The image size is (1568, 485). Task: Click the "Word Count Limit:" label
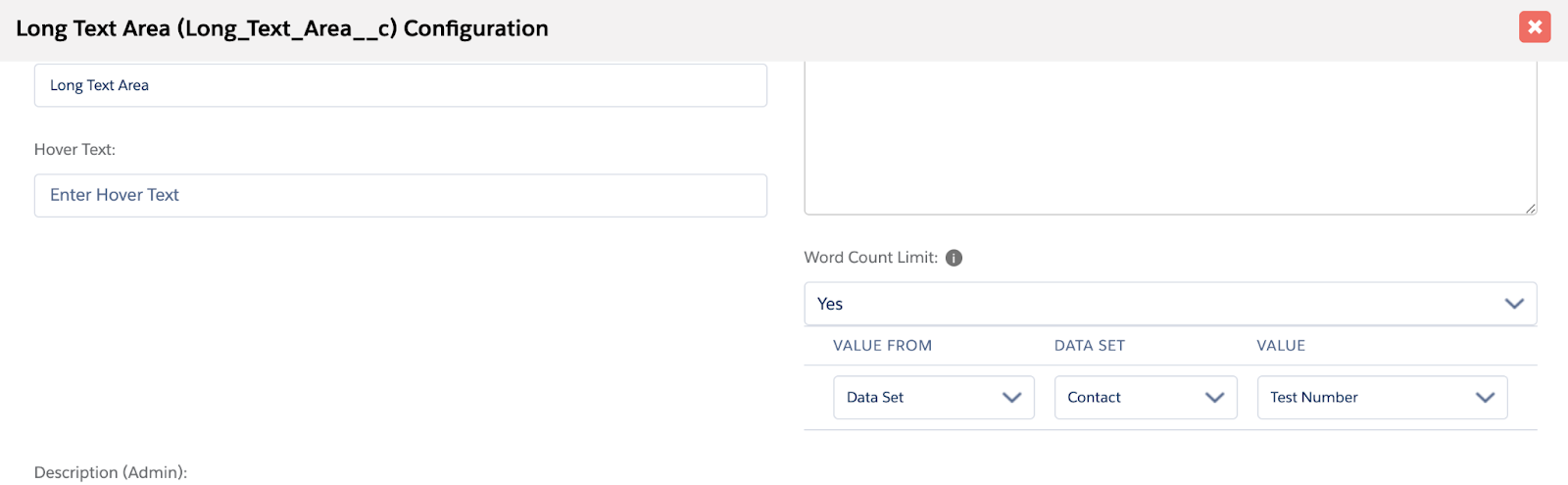pos(870,258)
